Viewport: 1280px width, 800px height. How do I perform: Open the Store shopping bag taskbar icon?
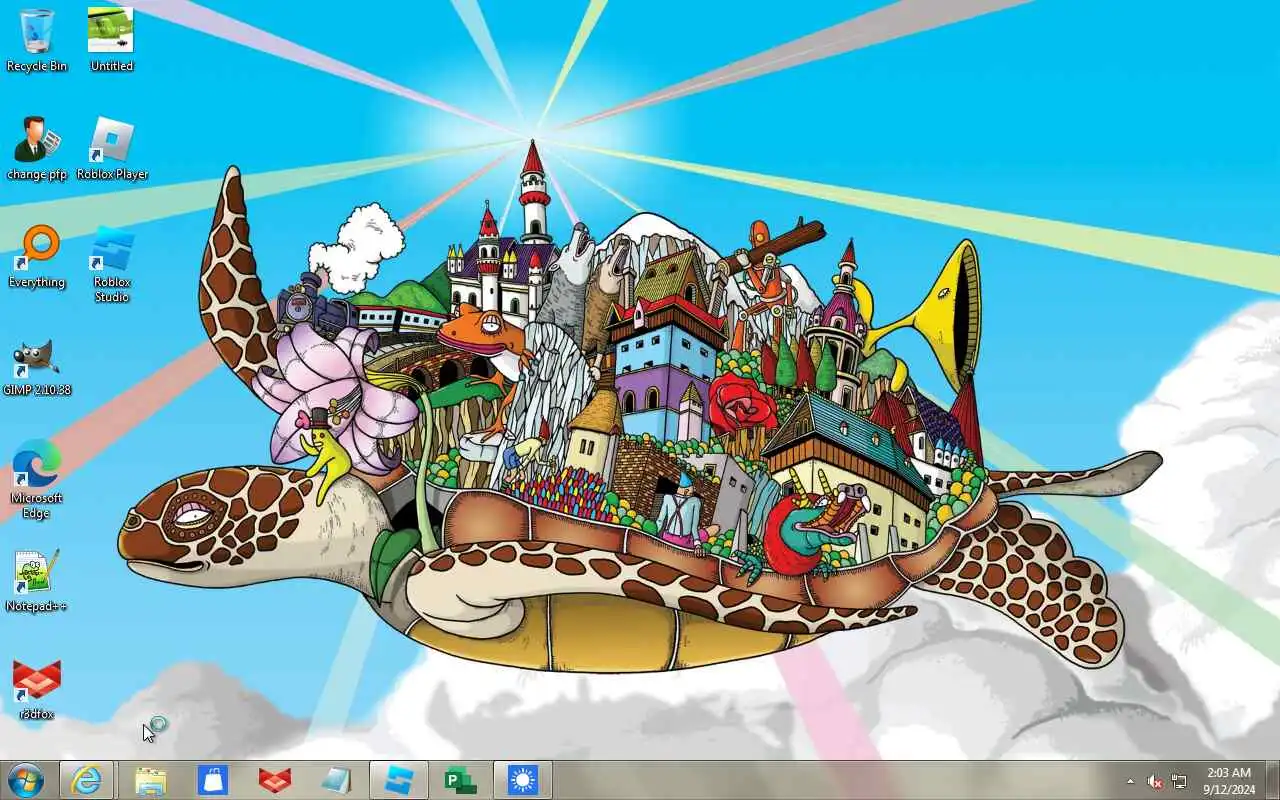pyautogui.click(x=212, y=780)
